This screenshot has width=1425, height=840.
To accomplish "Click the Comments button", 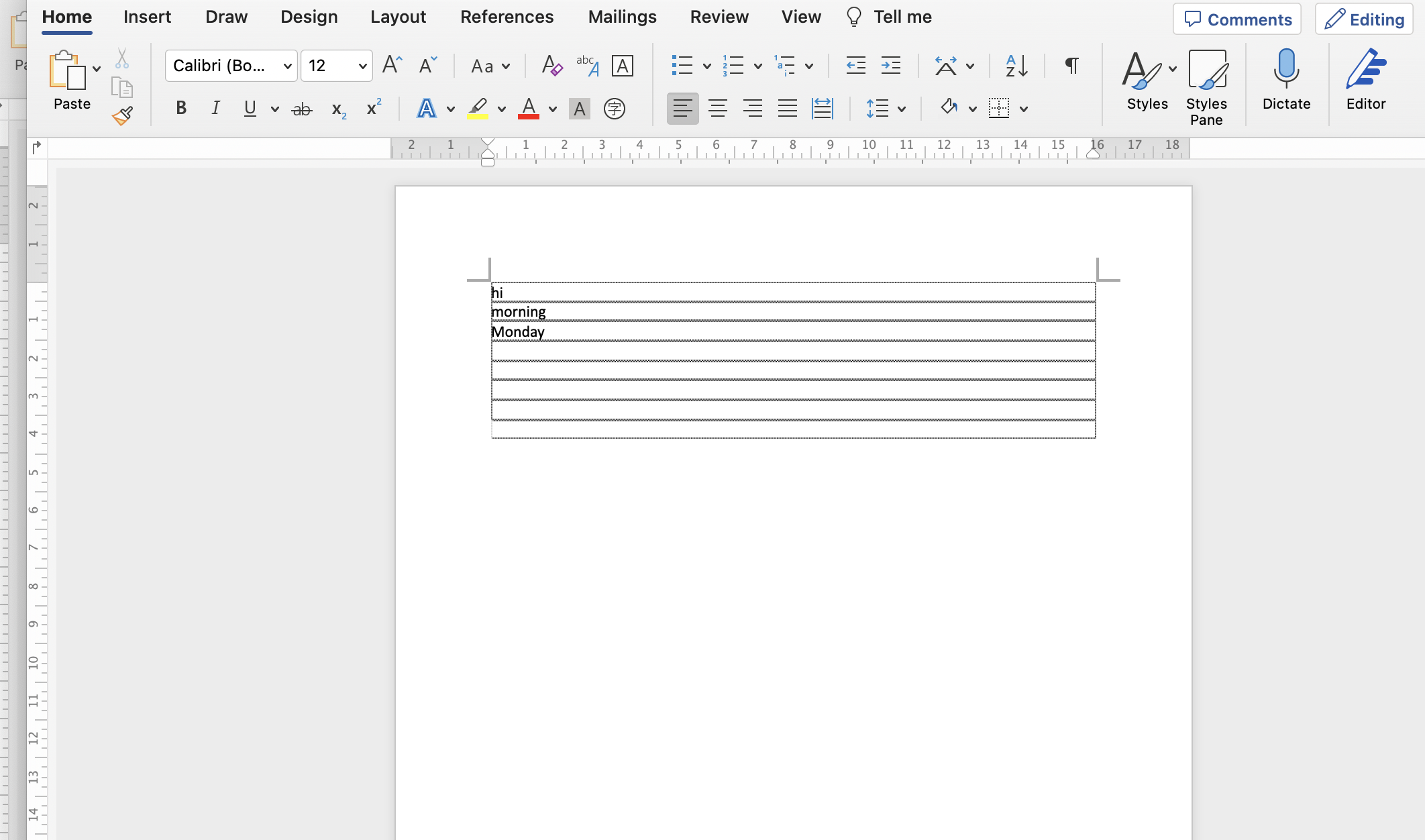I will point(1236,19).
